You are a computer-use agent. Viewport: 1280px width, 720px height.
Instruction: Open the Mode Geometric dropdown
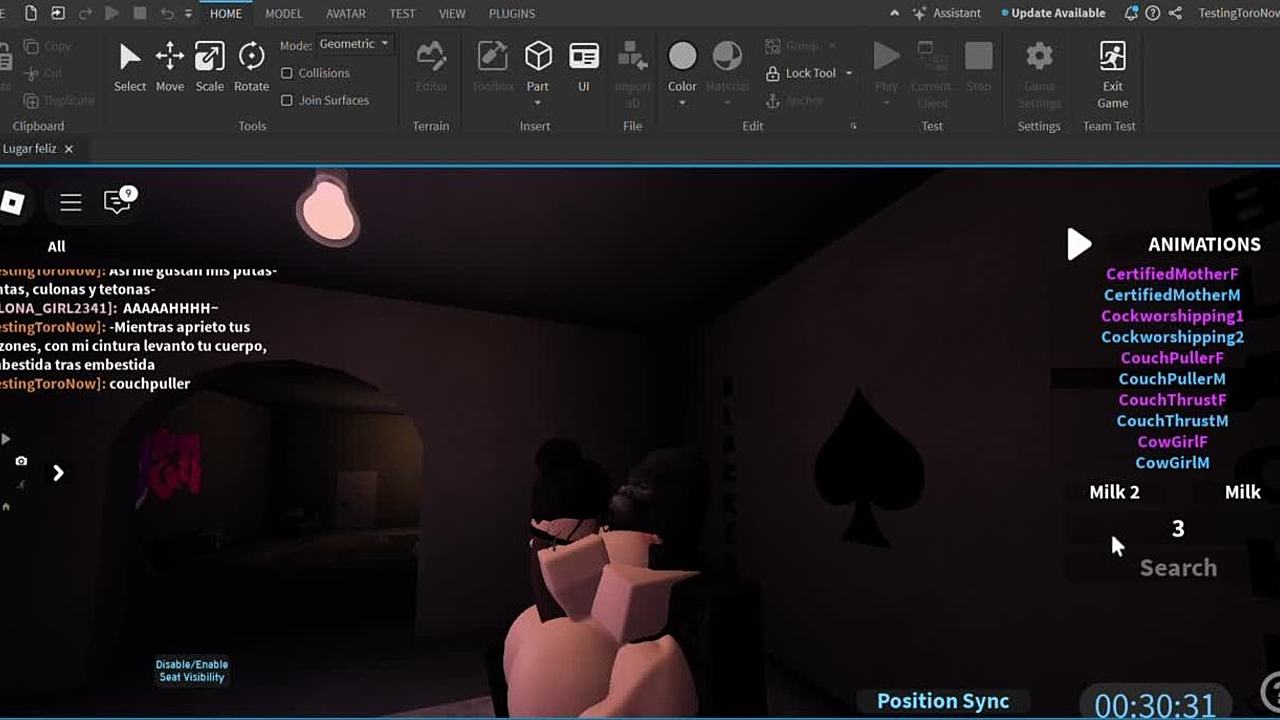pos(354,44)
